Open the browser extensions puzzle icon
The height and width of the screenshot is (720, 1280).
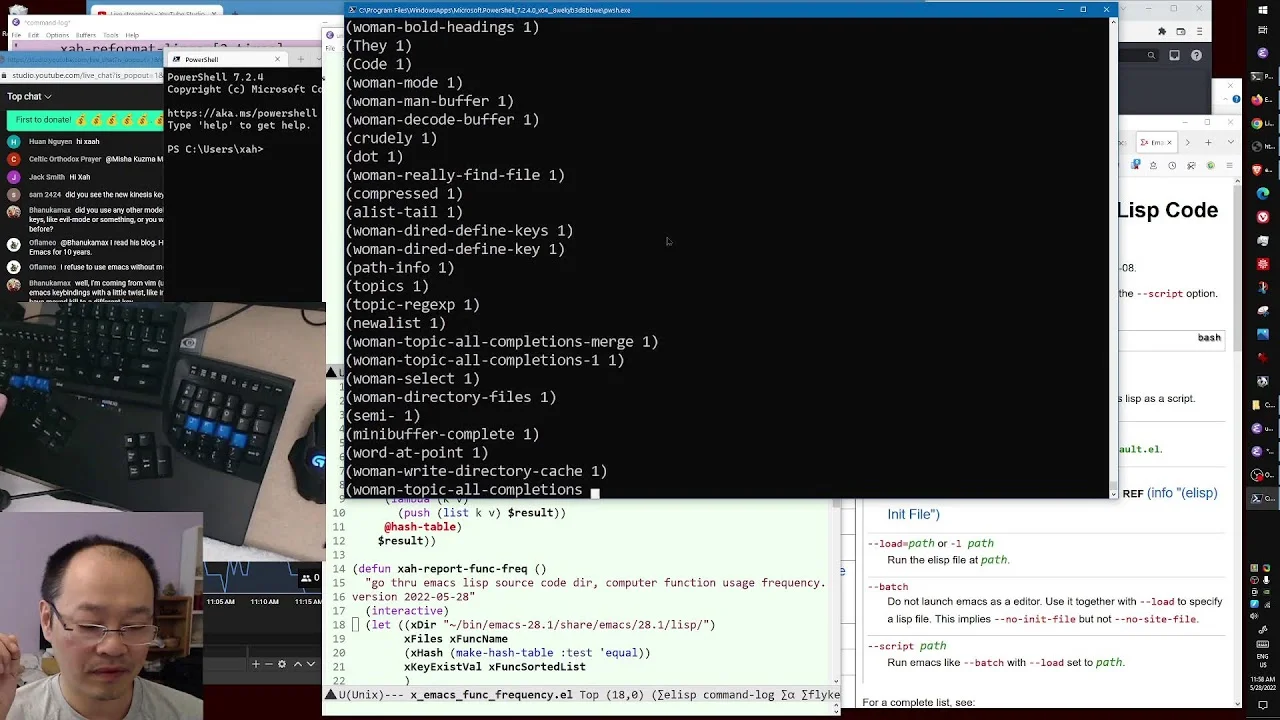pyautogui.click(x=1162, y=31)
